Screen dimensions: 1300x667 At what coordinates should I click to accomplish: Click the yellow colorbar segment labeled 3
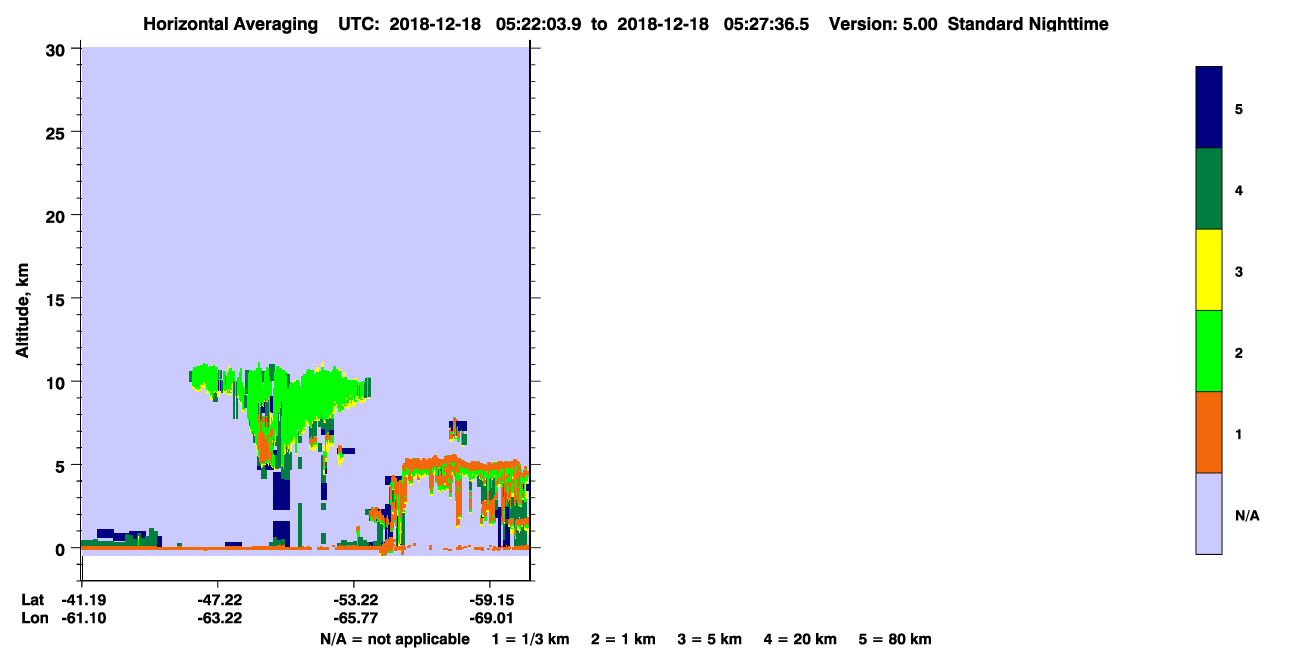point(1209,270)
